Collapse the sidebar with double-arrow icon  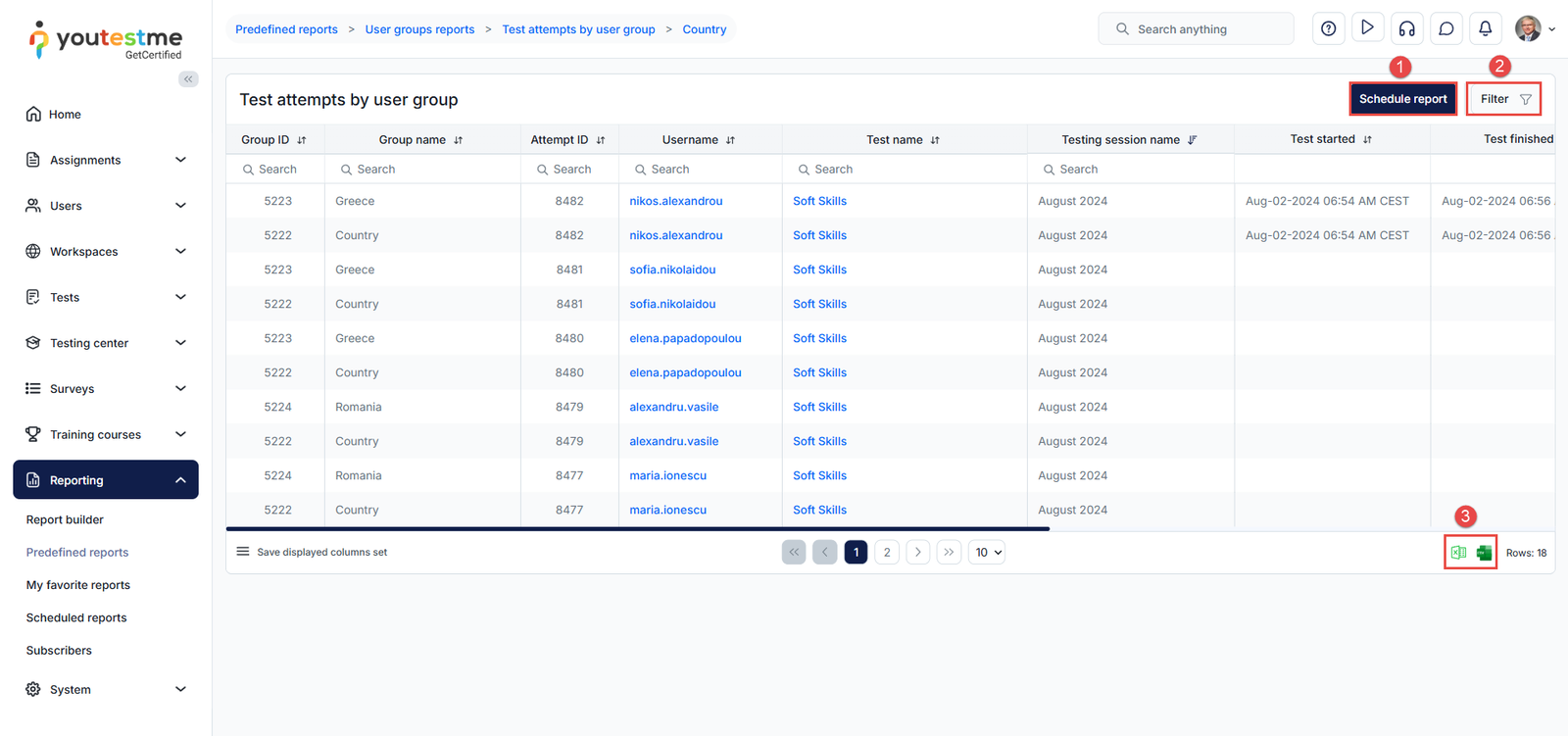click(188, 79)
